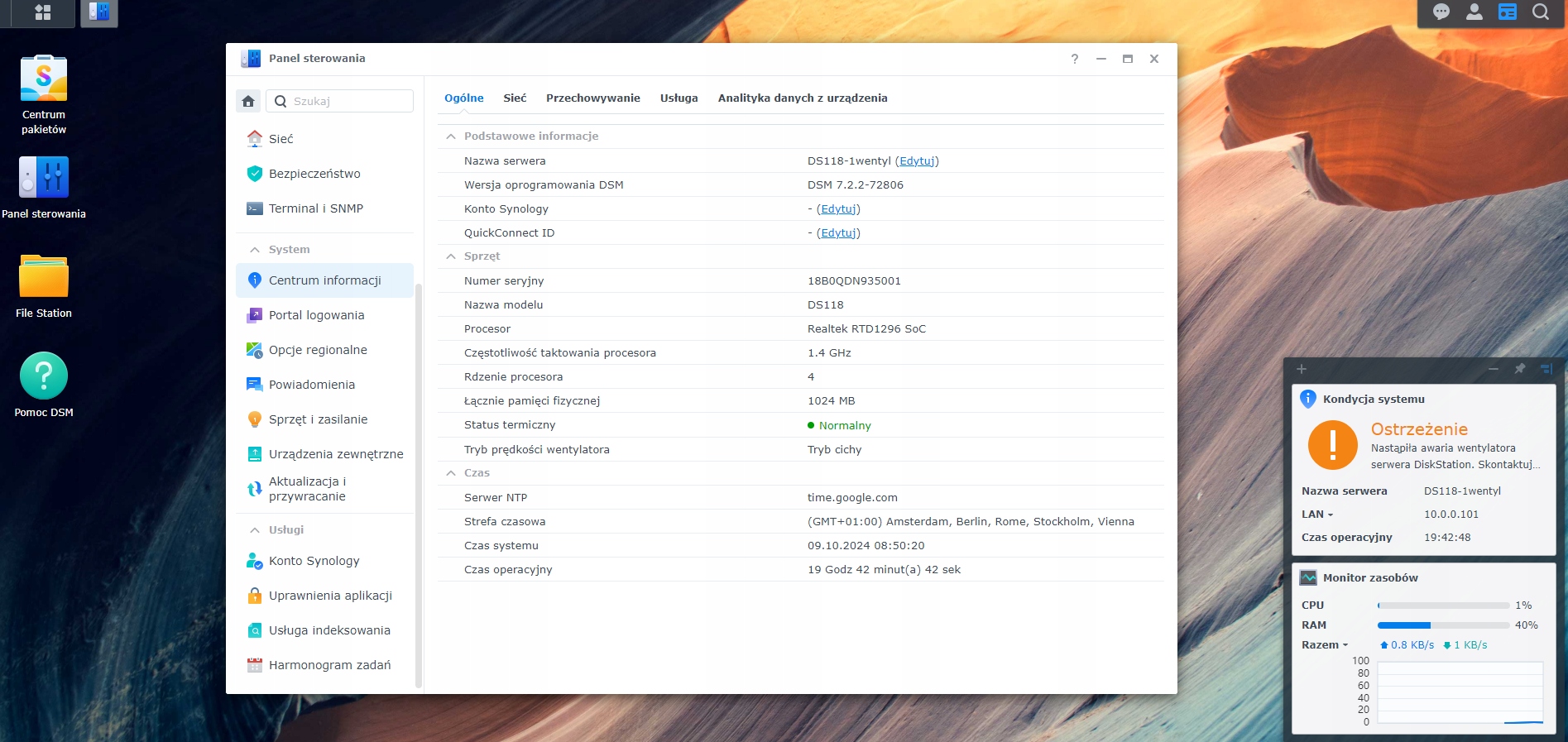This screenshot has height=742, width=1568.
Task: Collapse the Czas section
Action: pyautogui.click(x=451, y=473)
